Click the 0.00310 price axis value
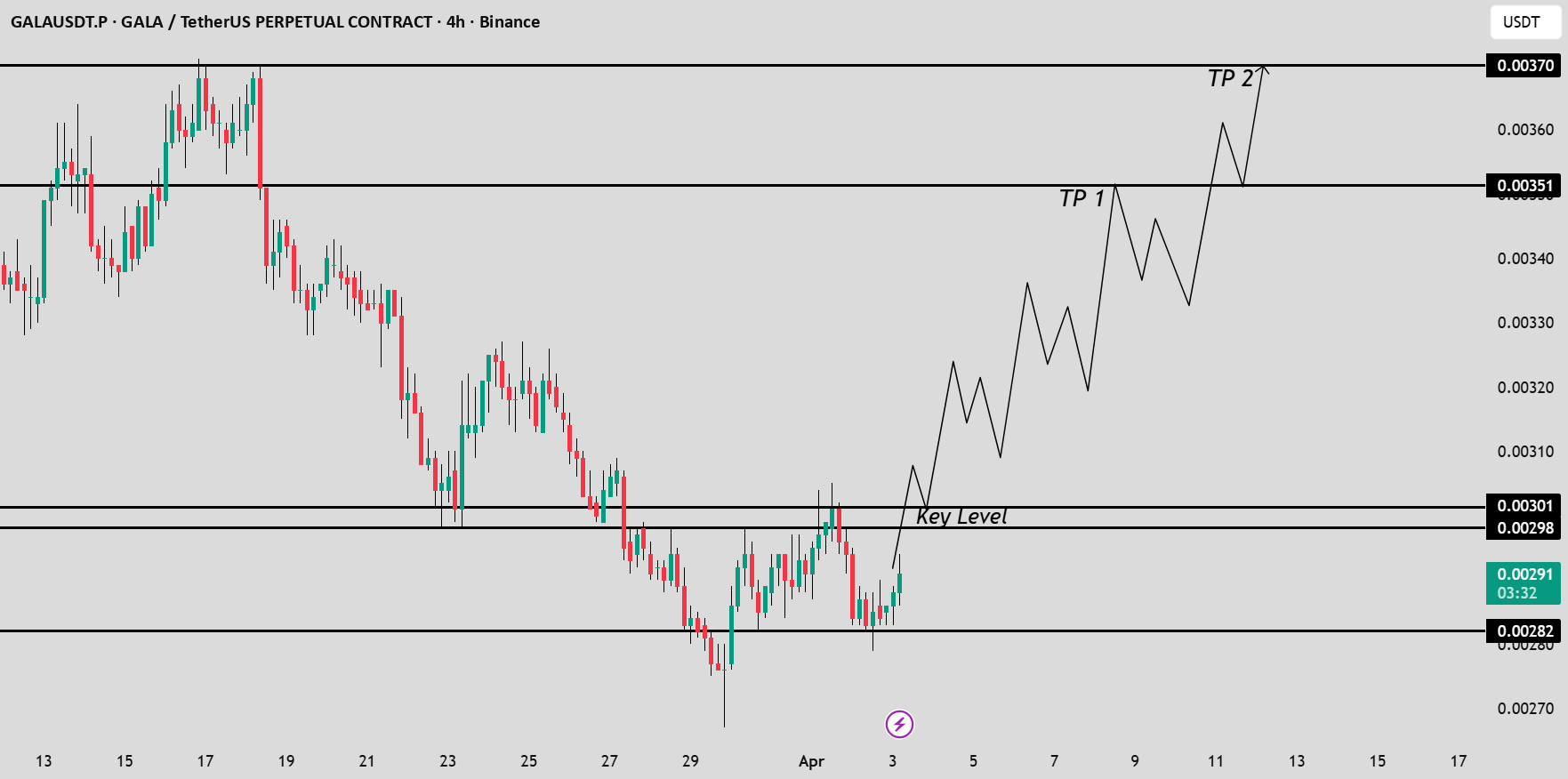This screenshot has width=1568, height=779. tap(1525, 452)
